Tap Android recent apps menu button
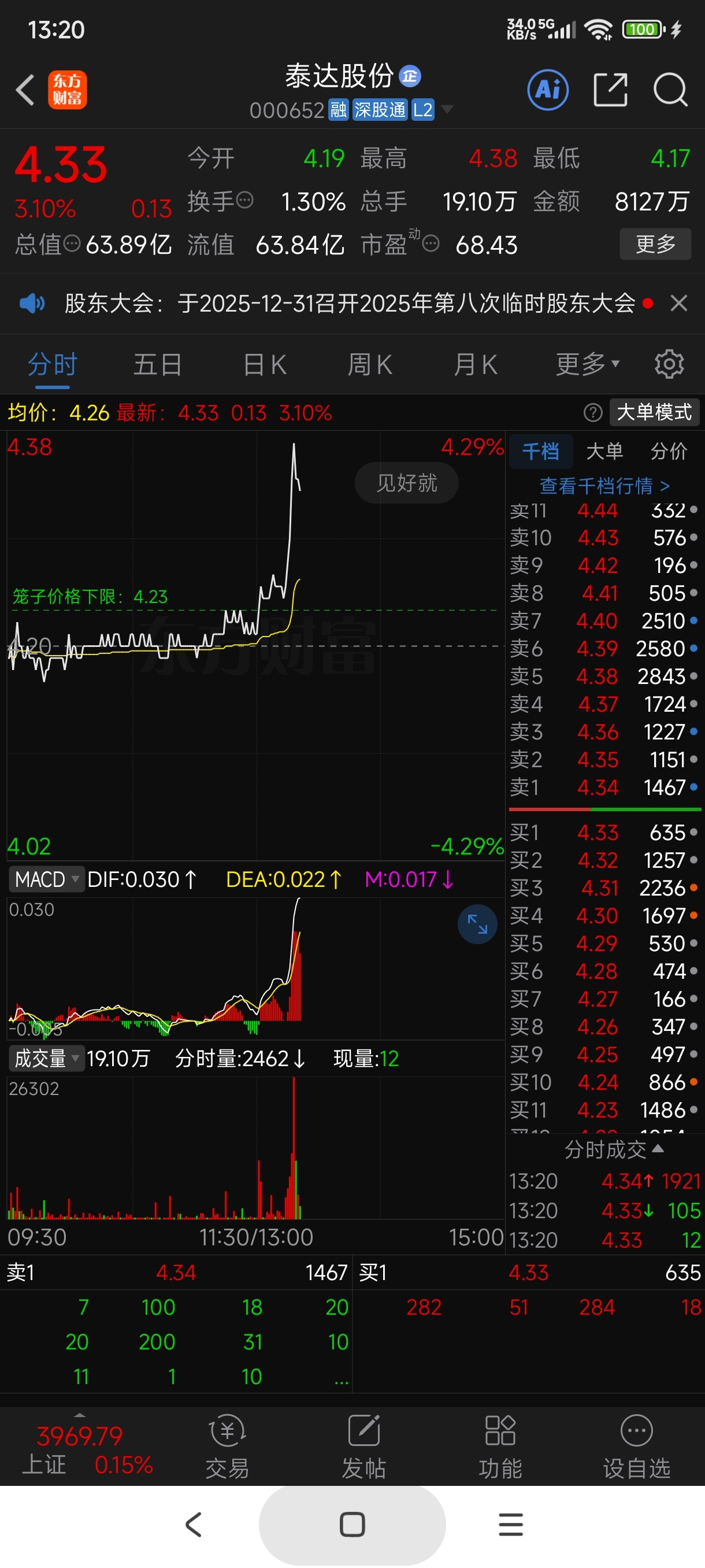 pos(511,1524)
